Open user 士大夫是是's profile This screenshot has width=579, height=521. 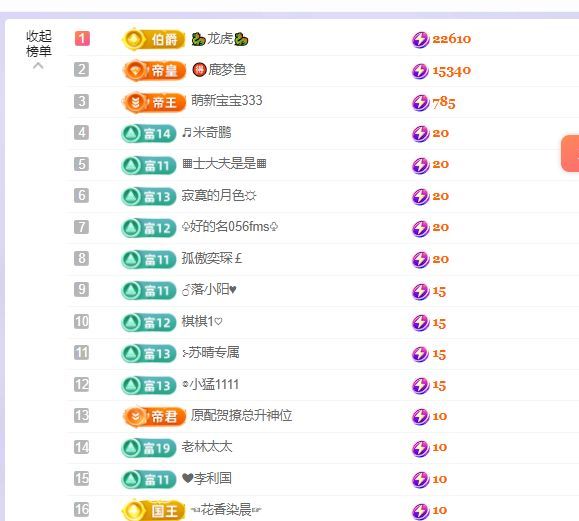(225, 163)
